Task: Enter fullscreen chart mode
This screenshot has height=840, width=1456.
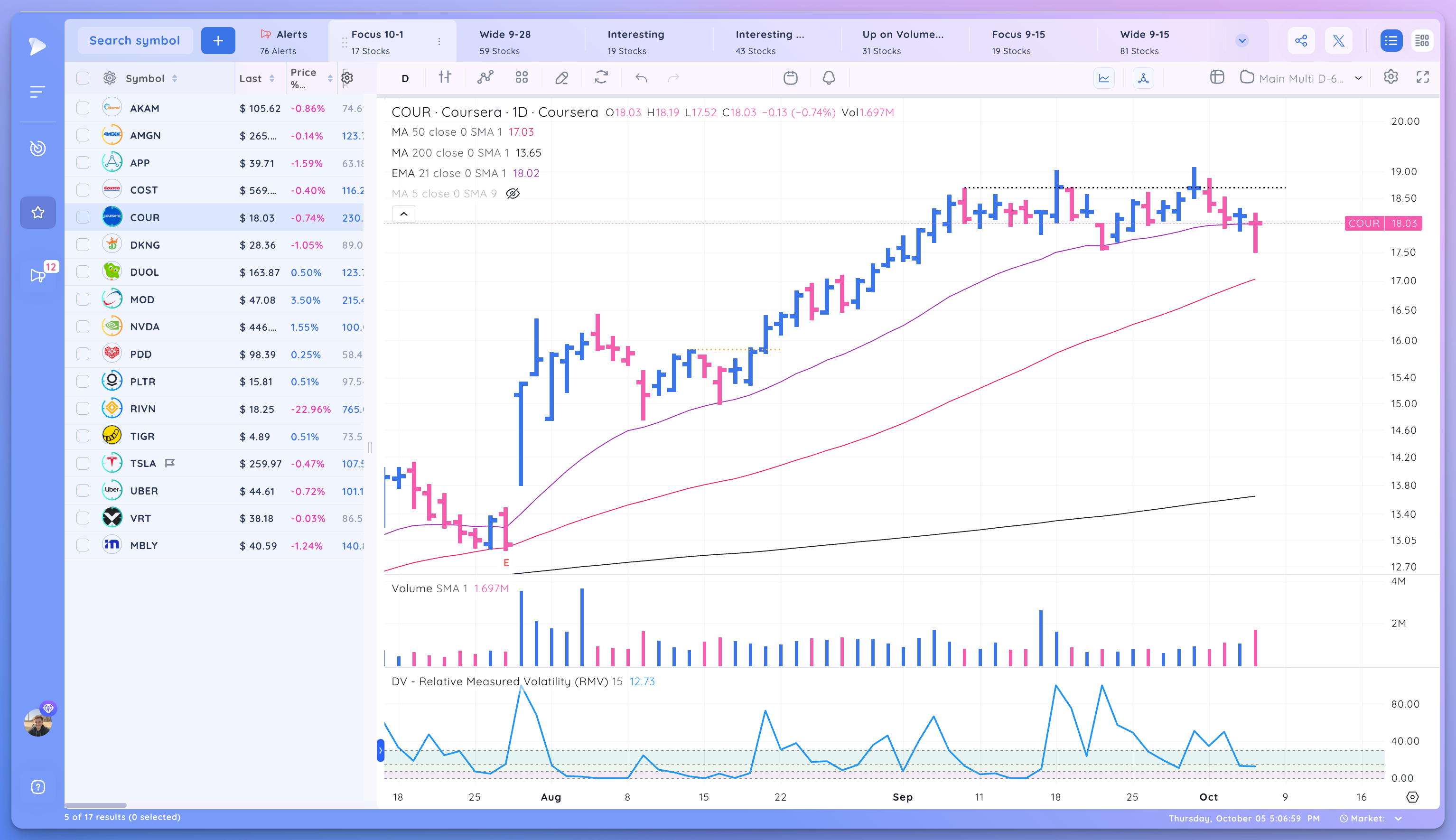Action: 1423,77
